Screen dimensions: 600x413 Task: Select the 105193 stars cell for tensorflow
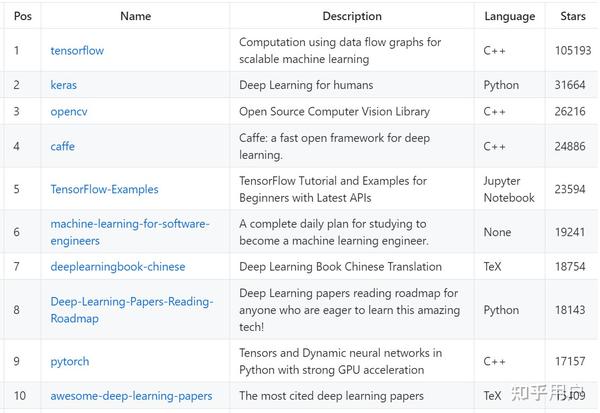(x=573, y=51)
